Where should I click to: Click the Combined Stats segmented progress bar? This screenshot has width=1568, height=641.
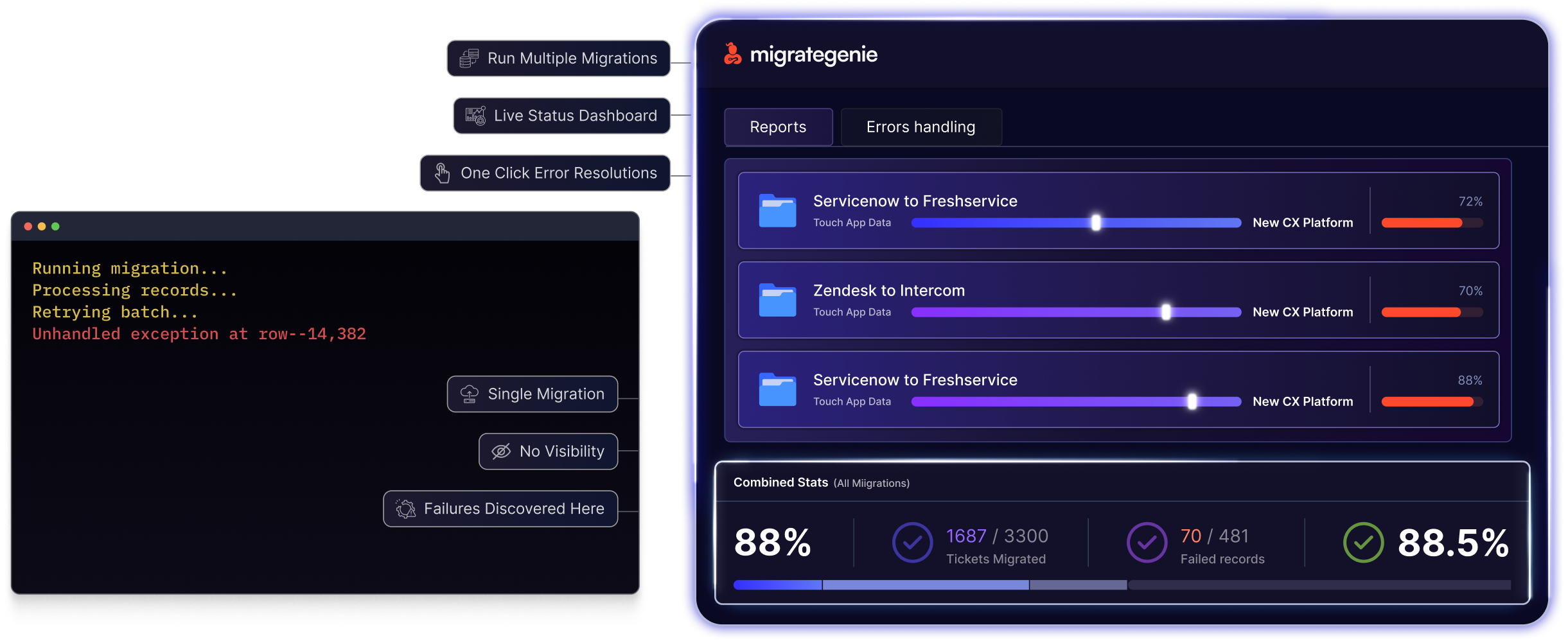[1122, 585]
